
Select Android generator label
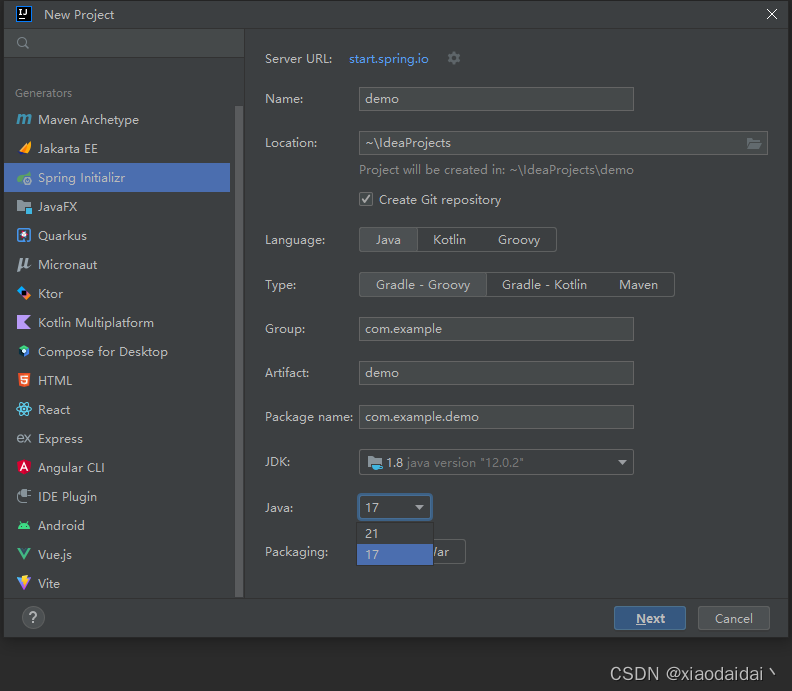tap(61, 525)
